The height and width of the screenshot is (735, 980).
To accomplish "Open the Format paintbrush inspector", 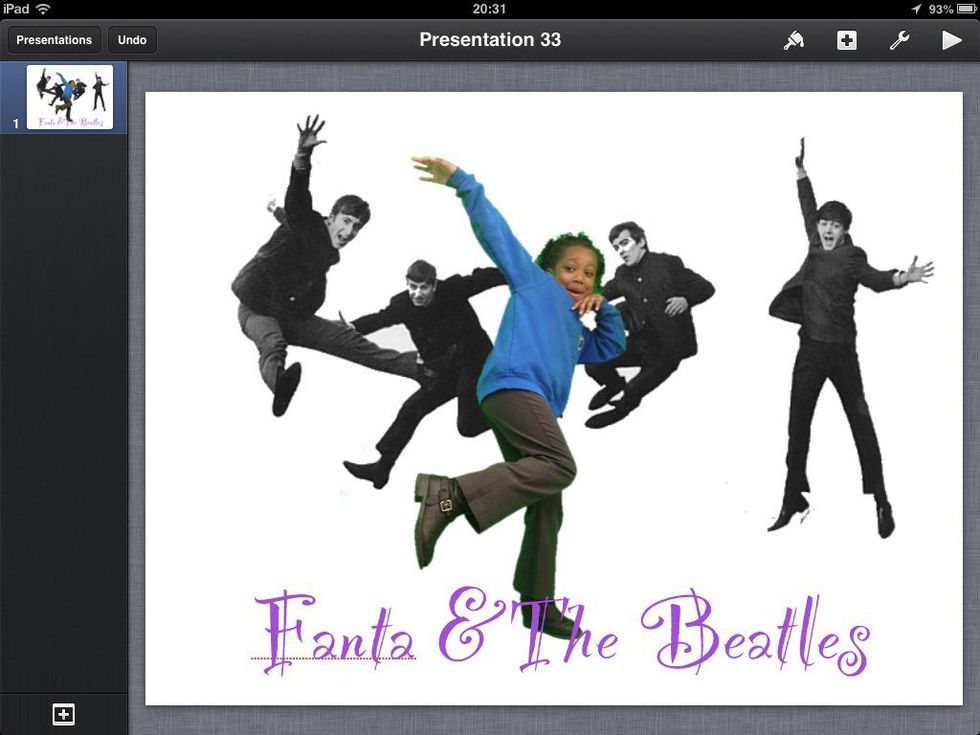I will click(794, 40).
